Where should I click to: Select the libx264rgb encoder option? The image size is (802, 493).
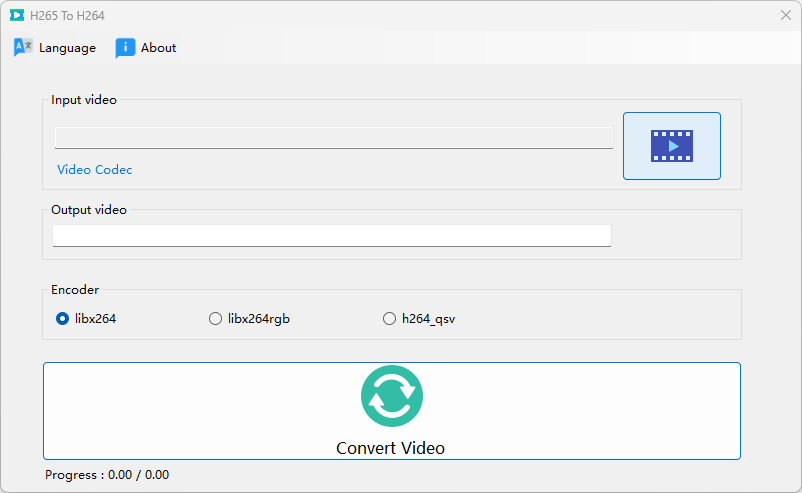249,319
